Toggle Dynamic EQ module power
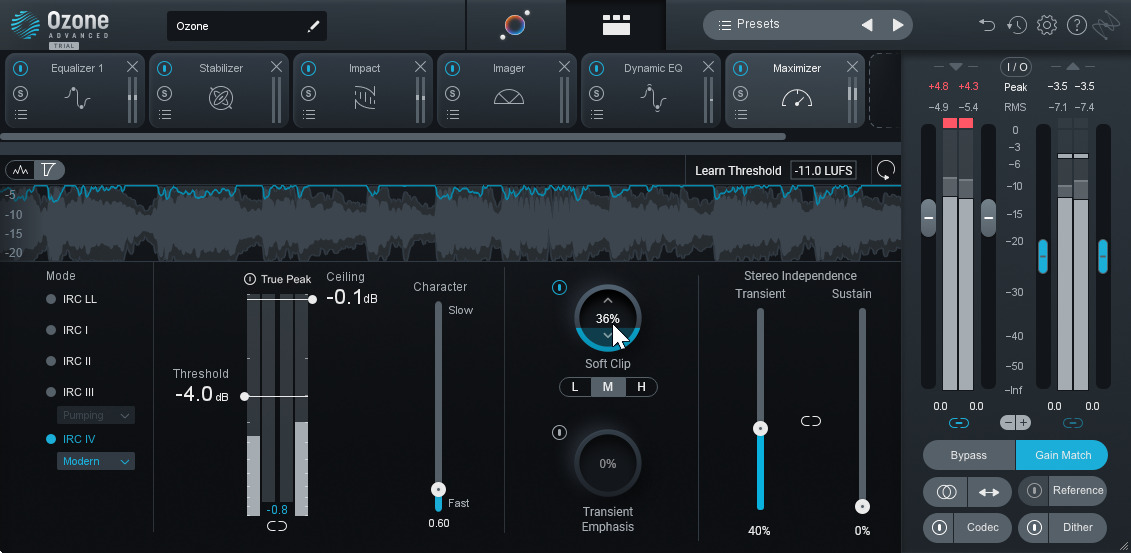This screenshot has width=1131, height=553. coord(597,68)
